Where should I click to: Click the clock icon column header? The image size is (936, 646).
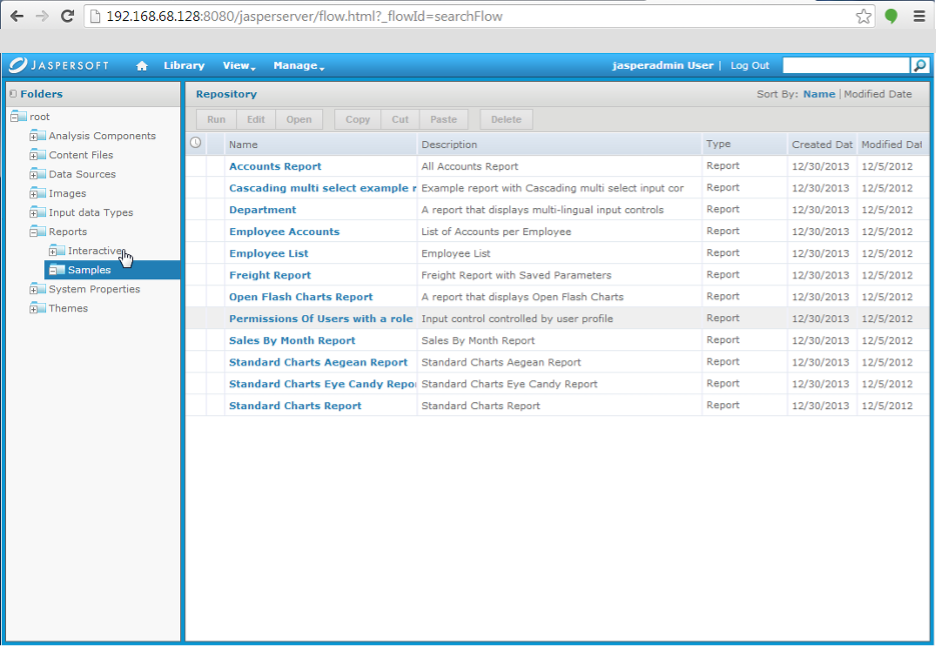point(195,143)
